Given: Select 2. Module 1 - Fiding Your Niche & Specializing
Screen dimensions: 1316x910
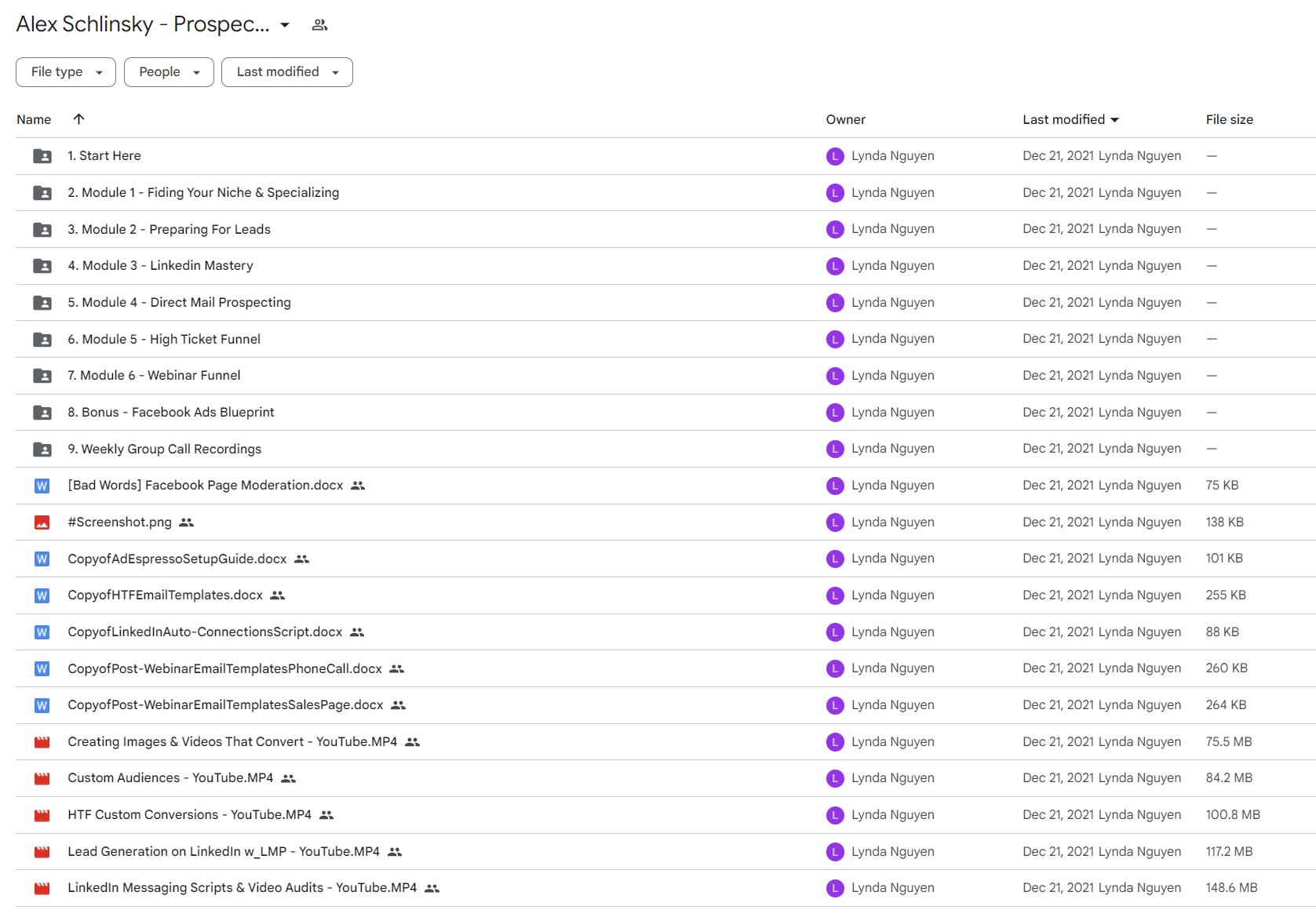Looking at the screenshot, I should coord(203,193).
